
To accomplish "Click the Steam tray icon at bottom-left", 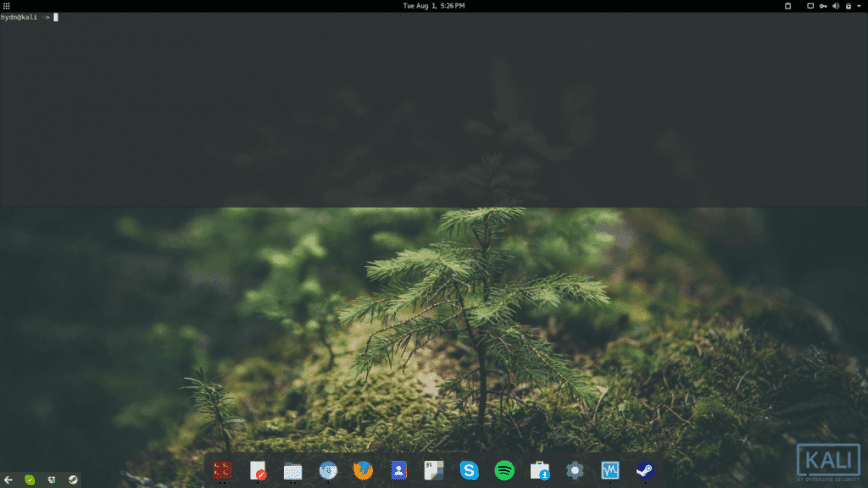I will click(x=73, y=480).
